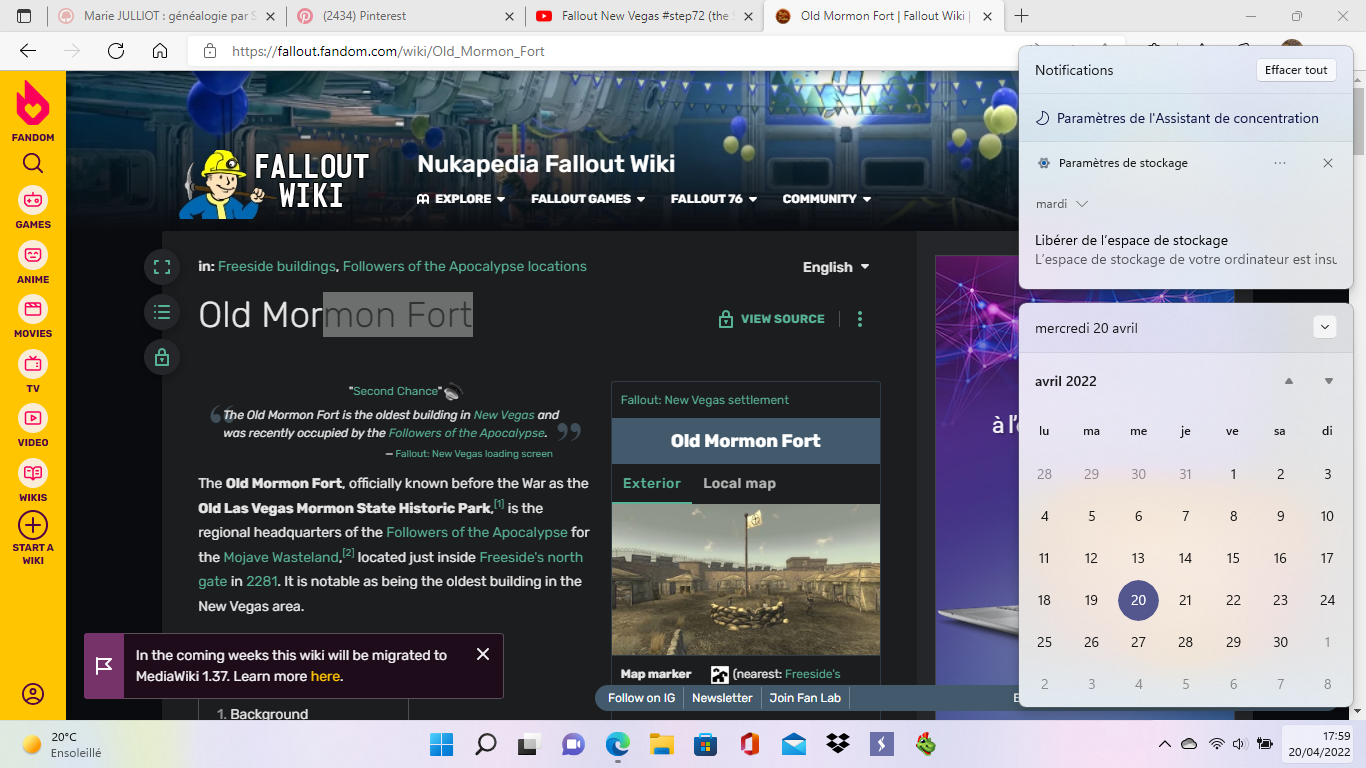1366x768 pixels.
Task: Open the user profile icon in the sidebar
Action: pos(33,694)
